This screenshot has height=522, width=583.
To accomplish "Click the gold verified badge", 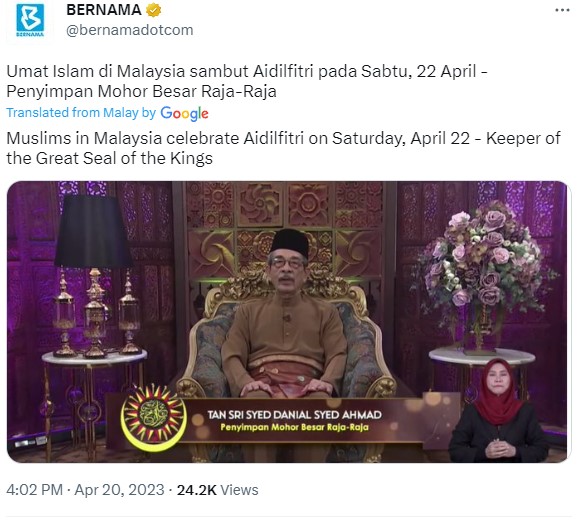I will tap(153, 10).
